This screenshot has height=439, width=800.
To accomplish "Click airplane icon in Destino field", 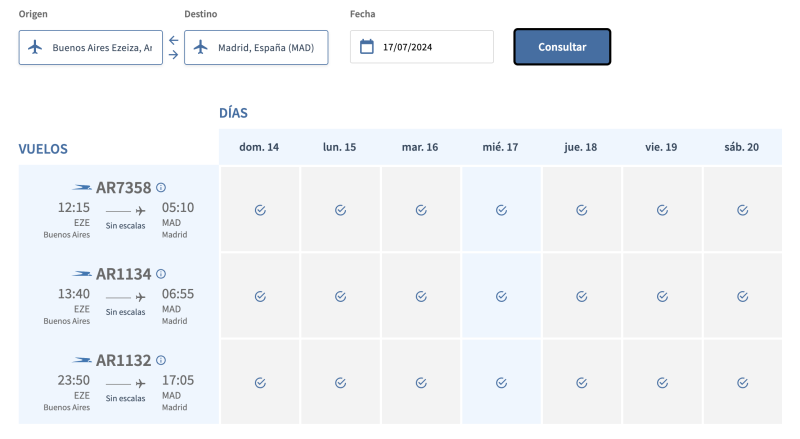I will (x=201, y=47).
